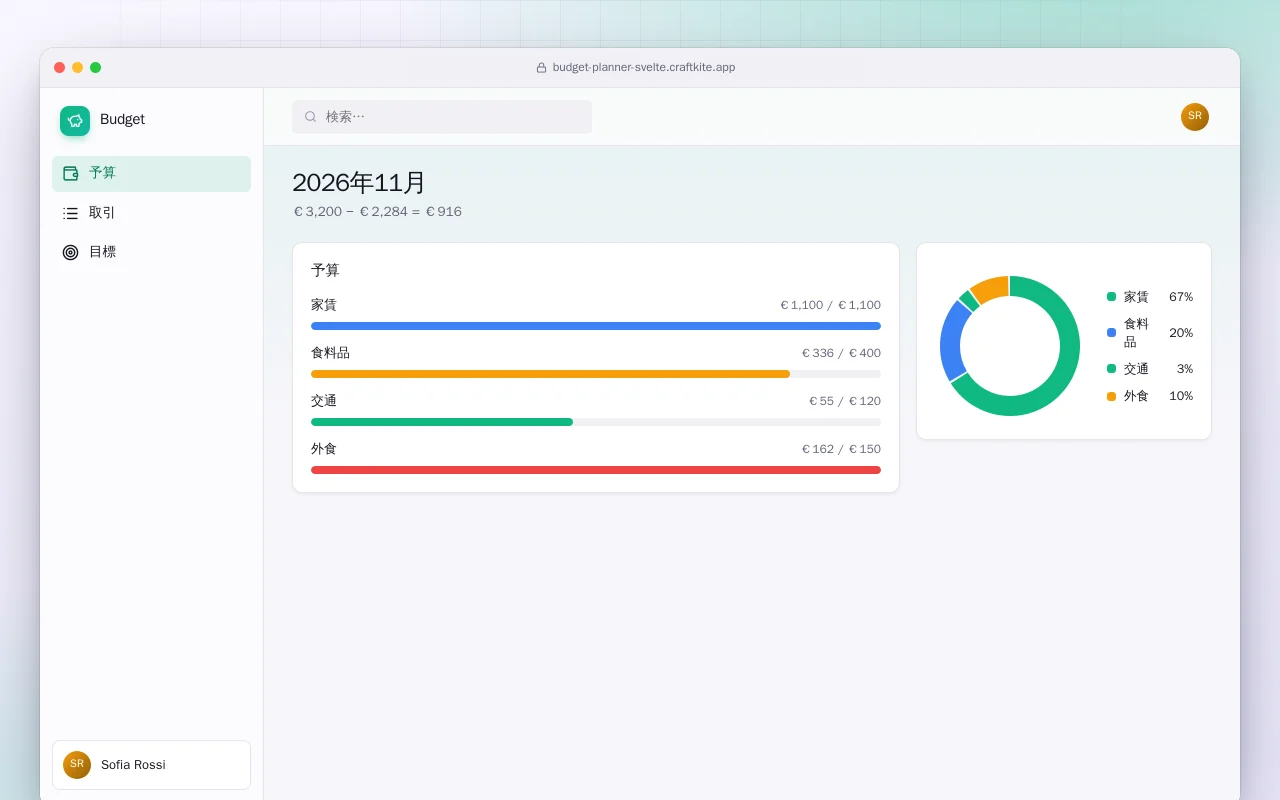Click the list icon beside 取引
The height and width of the screenshot is (800, 1280).
click(71, 213)
